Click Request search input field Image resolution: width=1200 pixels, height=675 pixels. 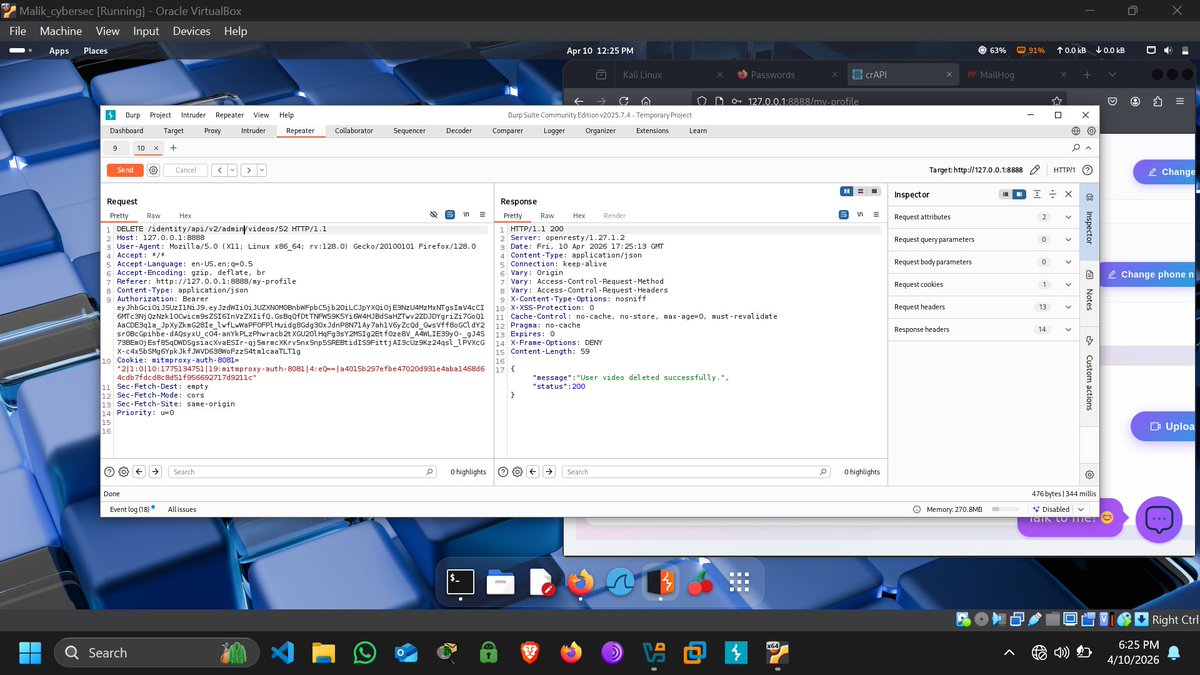click(x=303, y=471)
